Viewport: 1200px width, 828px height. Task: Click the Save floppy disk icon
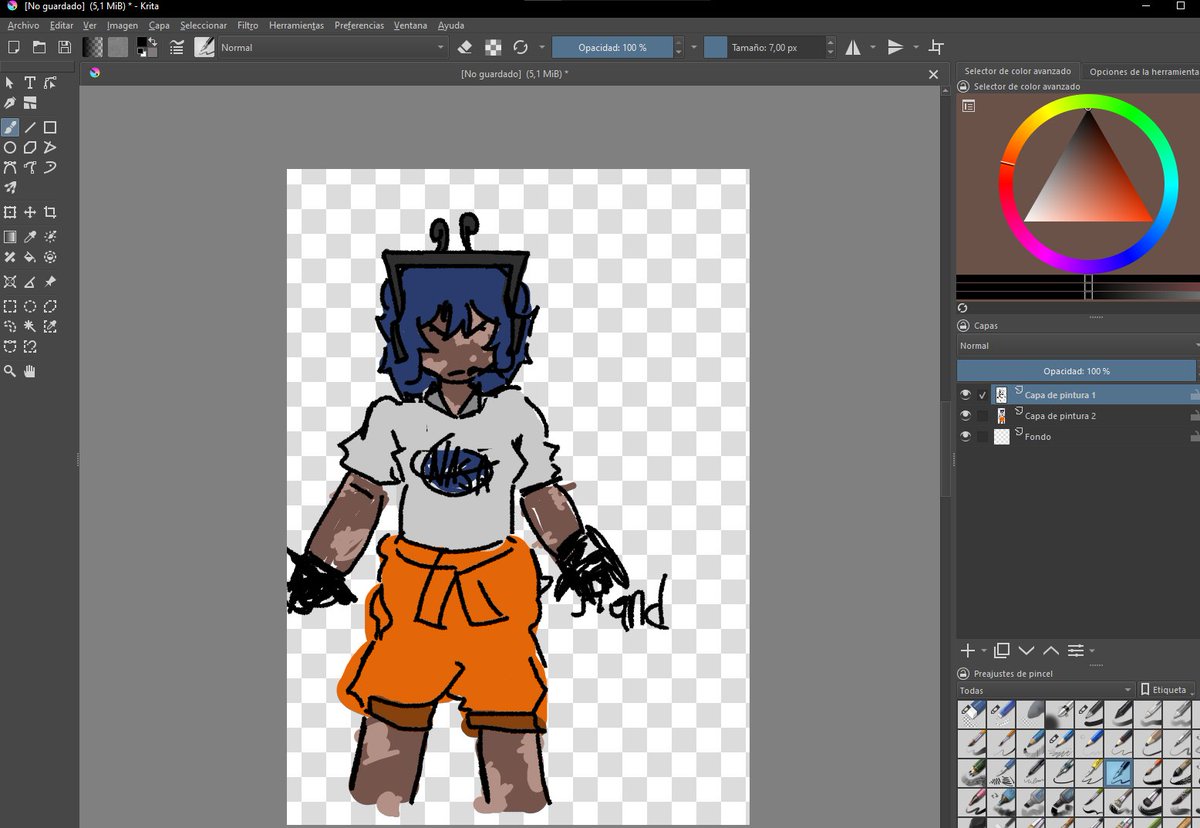64,47
